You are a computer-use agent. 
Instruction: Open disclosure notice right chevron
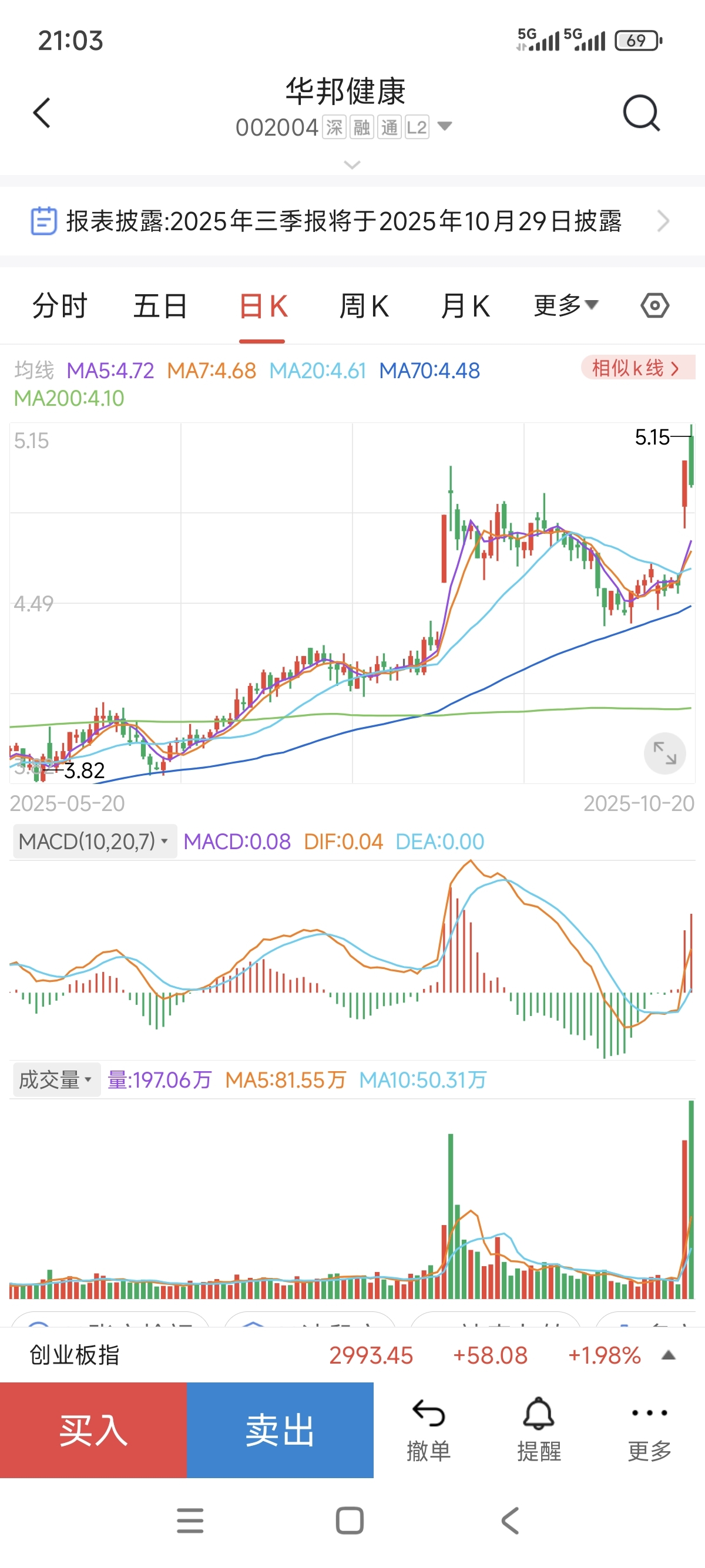click(x=664, y=221)
